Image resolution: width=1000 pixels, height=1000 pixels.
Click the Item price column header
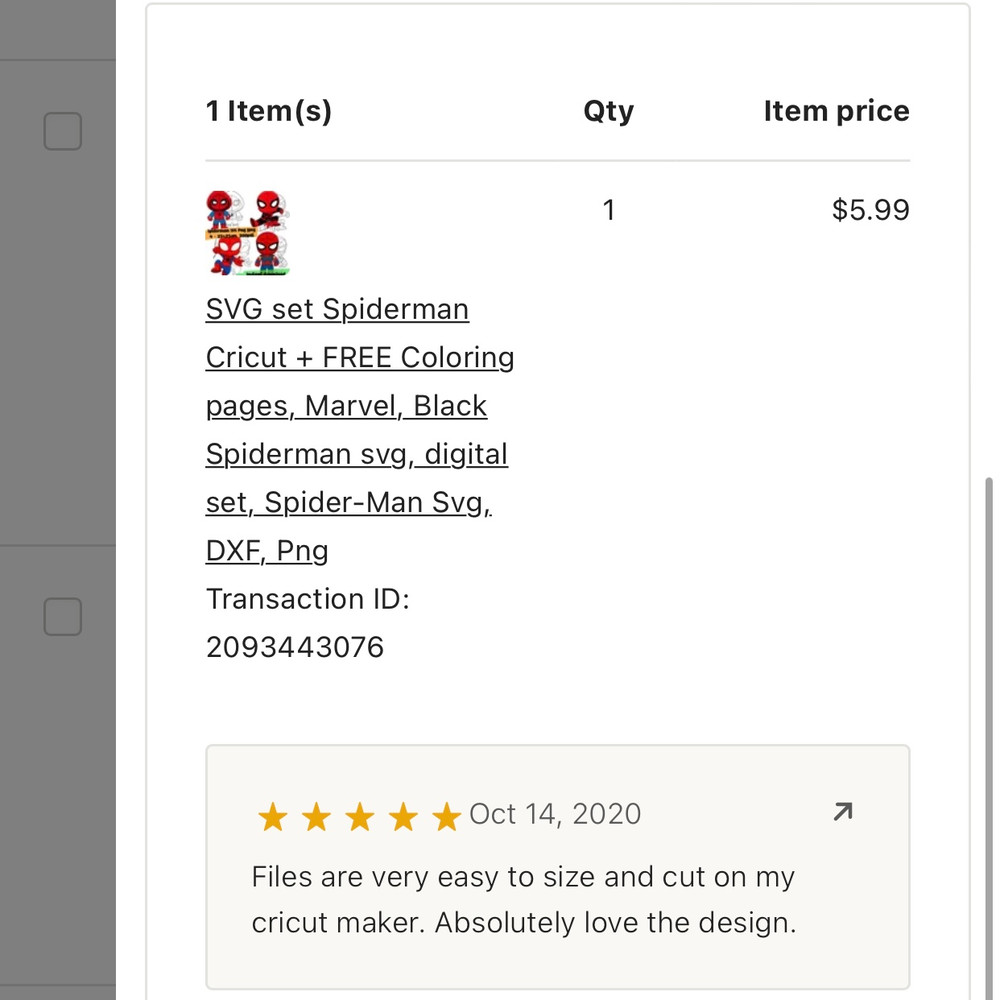[x=836, y=111]
